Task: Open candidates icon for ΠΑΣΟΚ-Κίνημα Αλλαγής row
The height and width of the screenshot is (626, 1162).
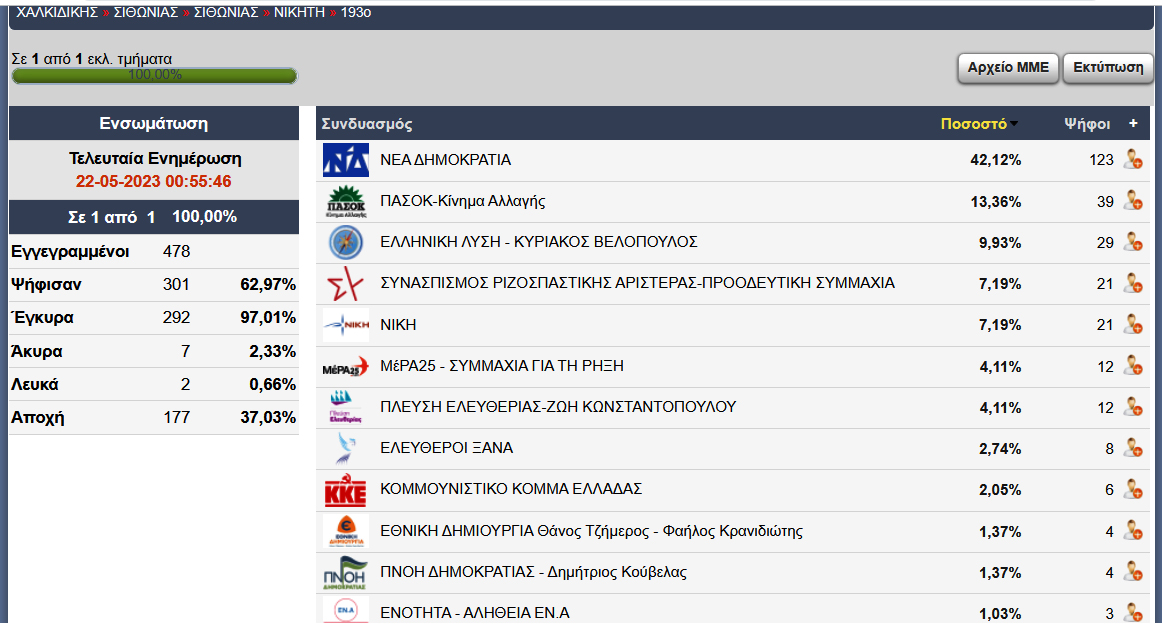Action: pyautogui.click(x=1132, y=201)
